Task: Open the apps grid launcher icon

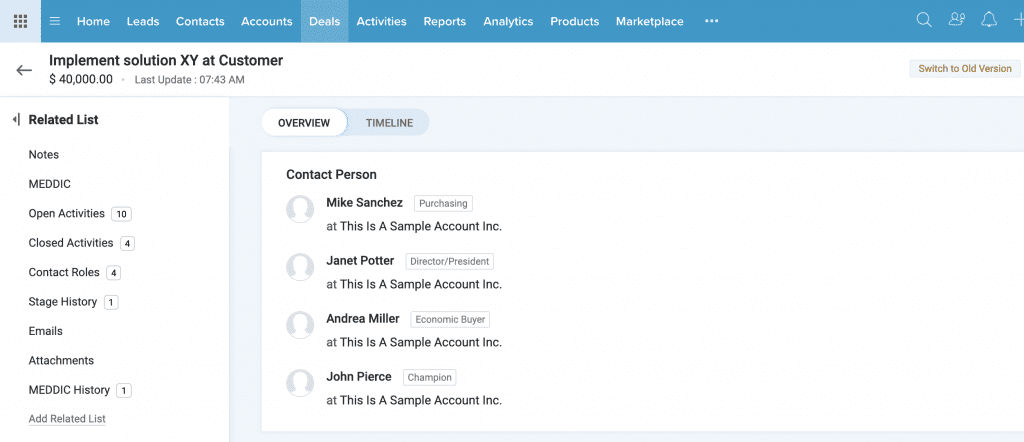Action: (x=20, y=21)
